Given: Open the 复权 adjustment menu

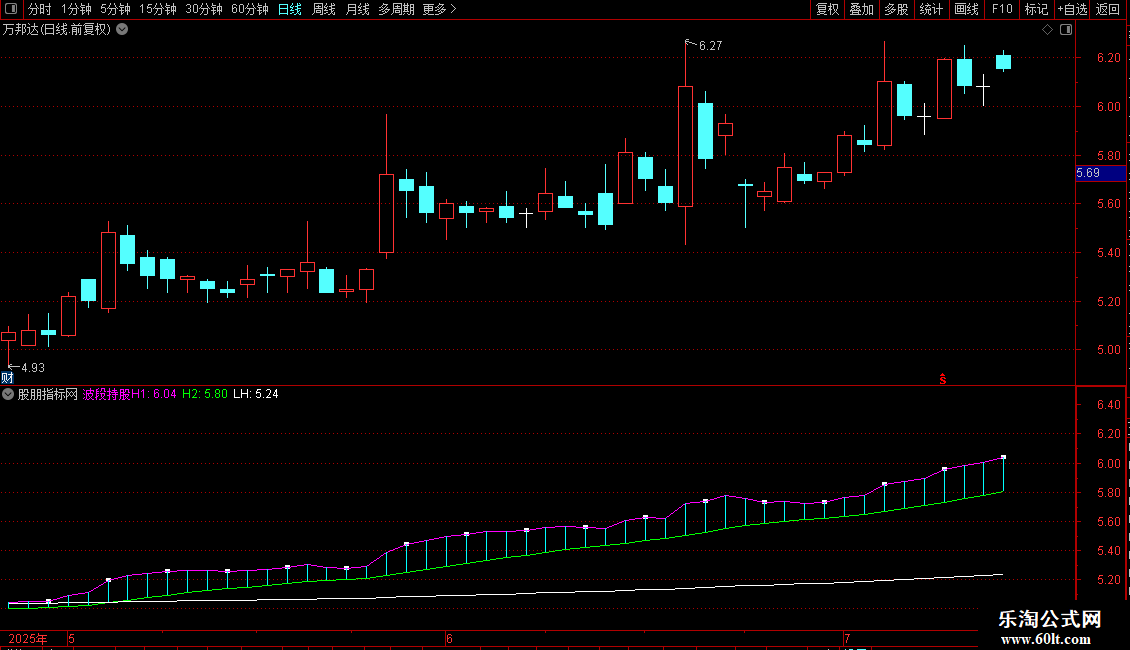Looking at the screenshot, I should click(x=827, y=9).
